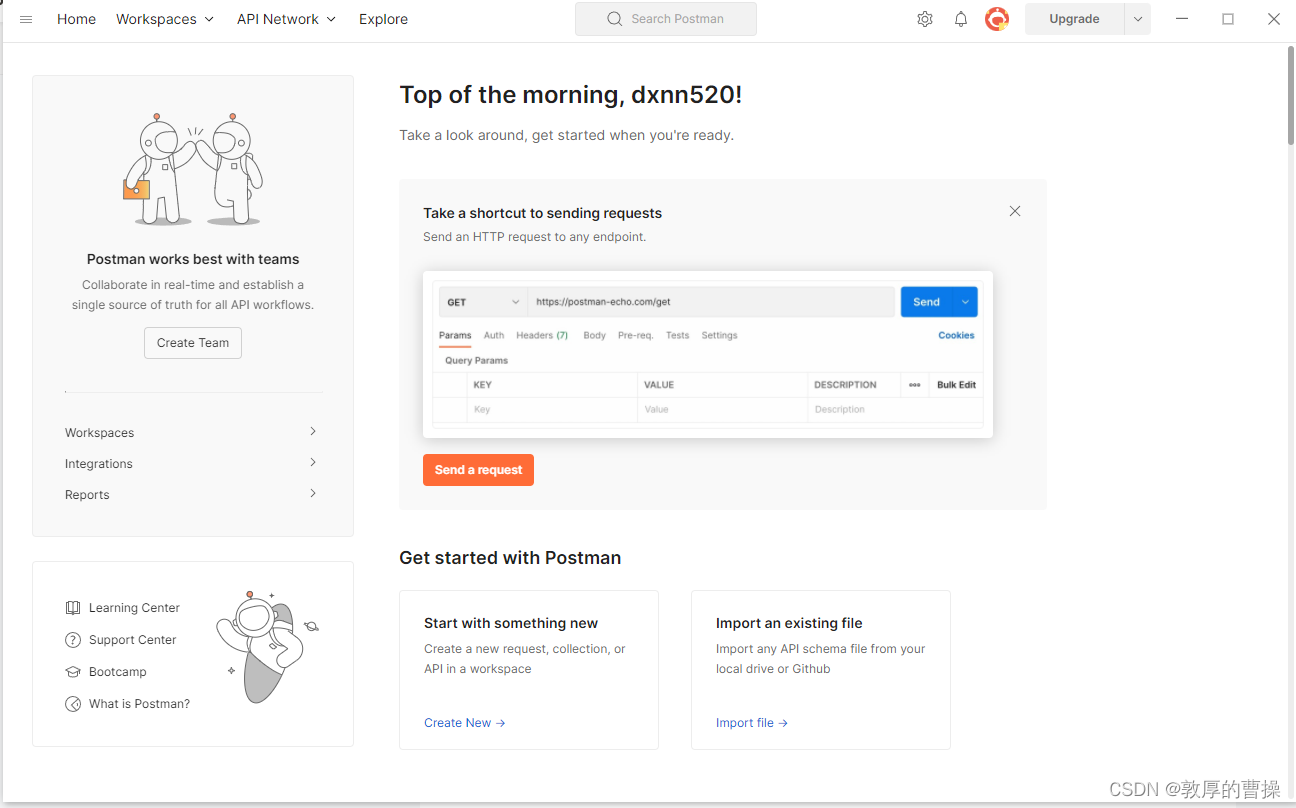Click the two astronauts team illustration
The image size is (1296, 808).
pyautogui.click(x=193, y=169)
